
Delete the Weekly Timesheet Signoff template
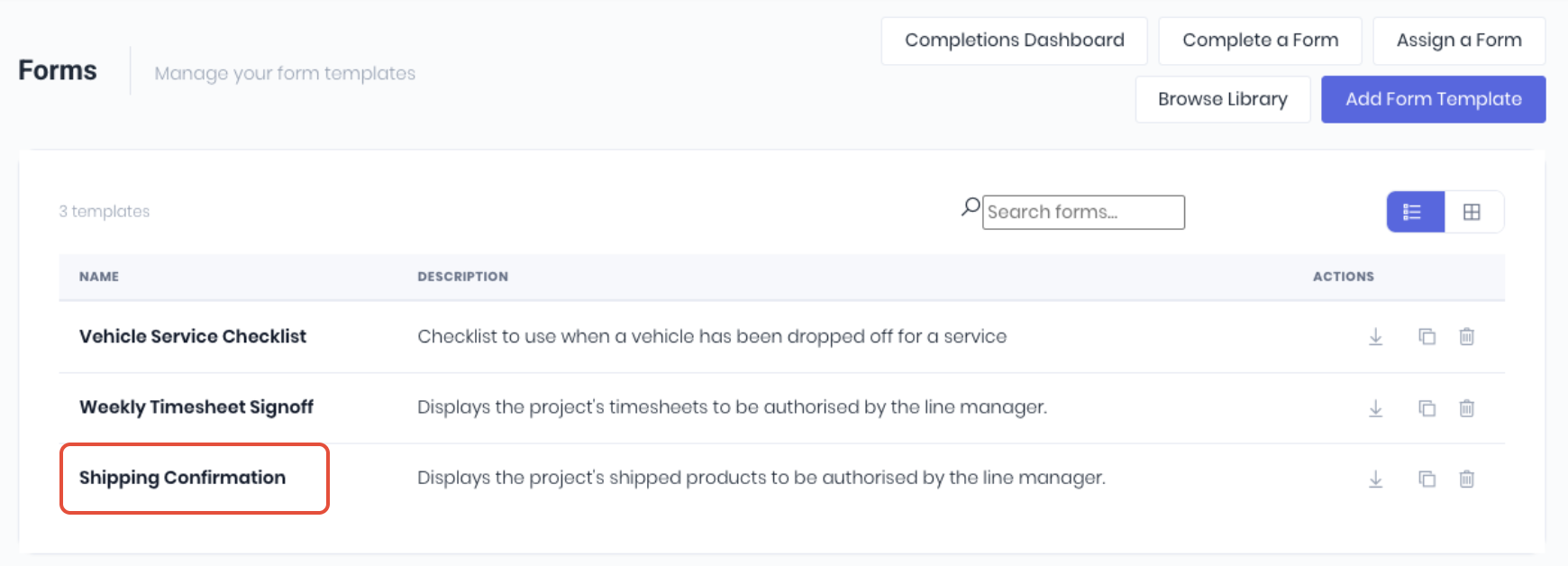pos(1466,408)
